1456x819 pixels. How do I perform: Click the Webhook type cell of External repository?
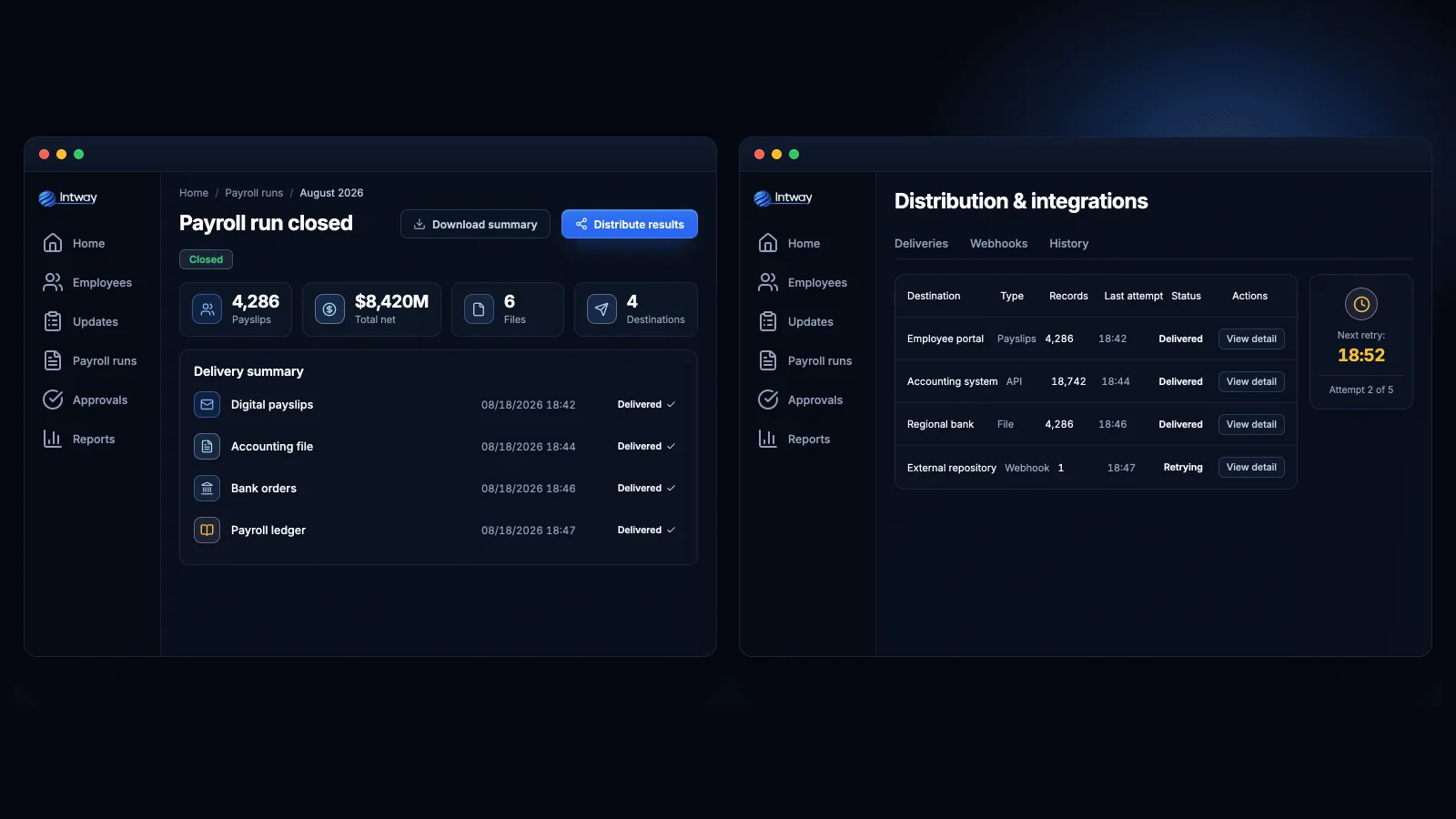point(1026,468)
